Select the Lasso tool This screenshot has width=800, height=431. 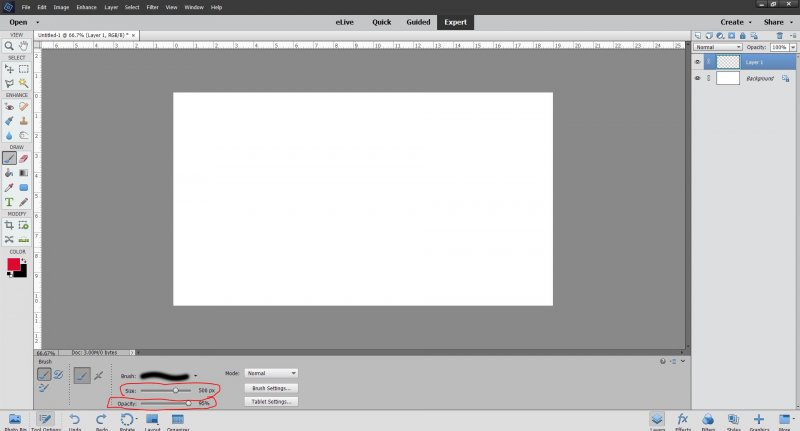(9, 83)
